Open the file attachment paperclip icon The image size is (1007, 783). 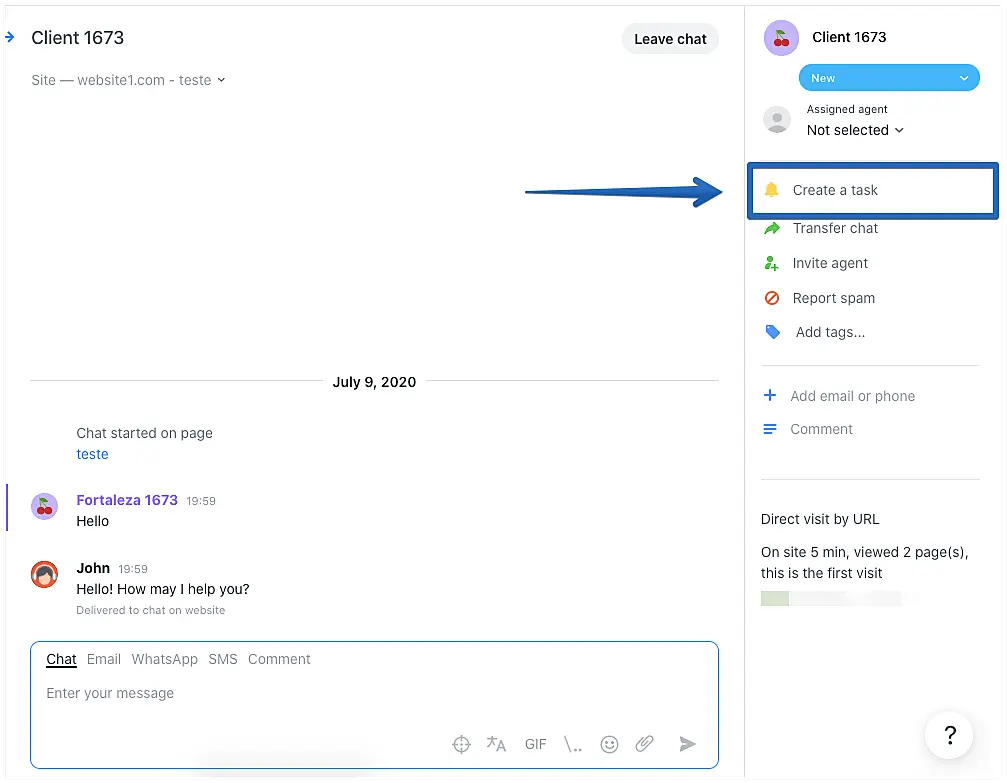645,744
